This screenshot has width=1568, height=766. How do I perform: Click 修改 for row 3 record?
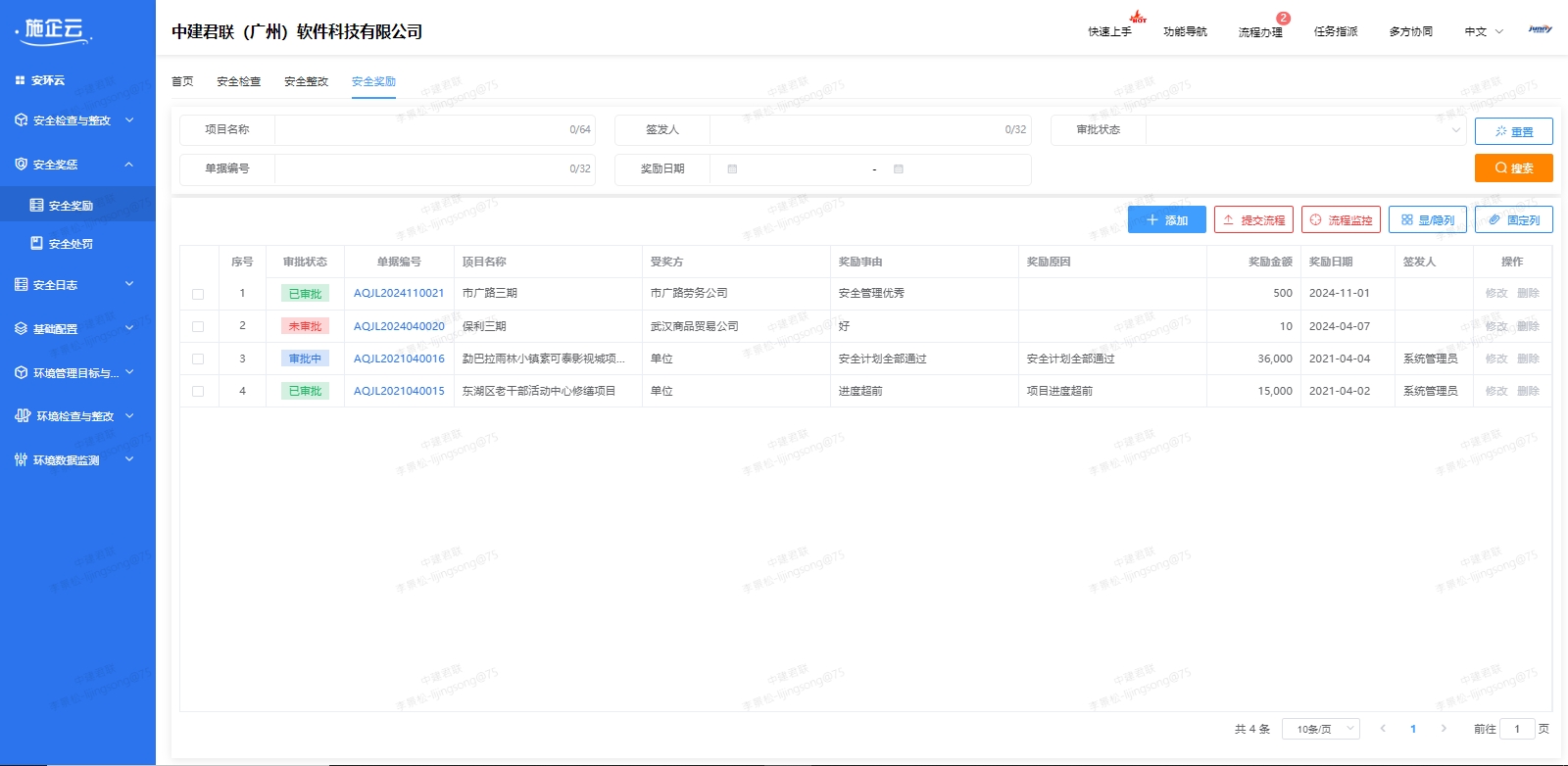1496,359
